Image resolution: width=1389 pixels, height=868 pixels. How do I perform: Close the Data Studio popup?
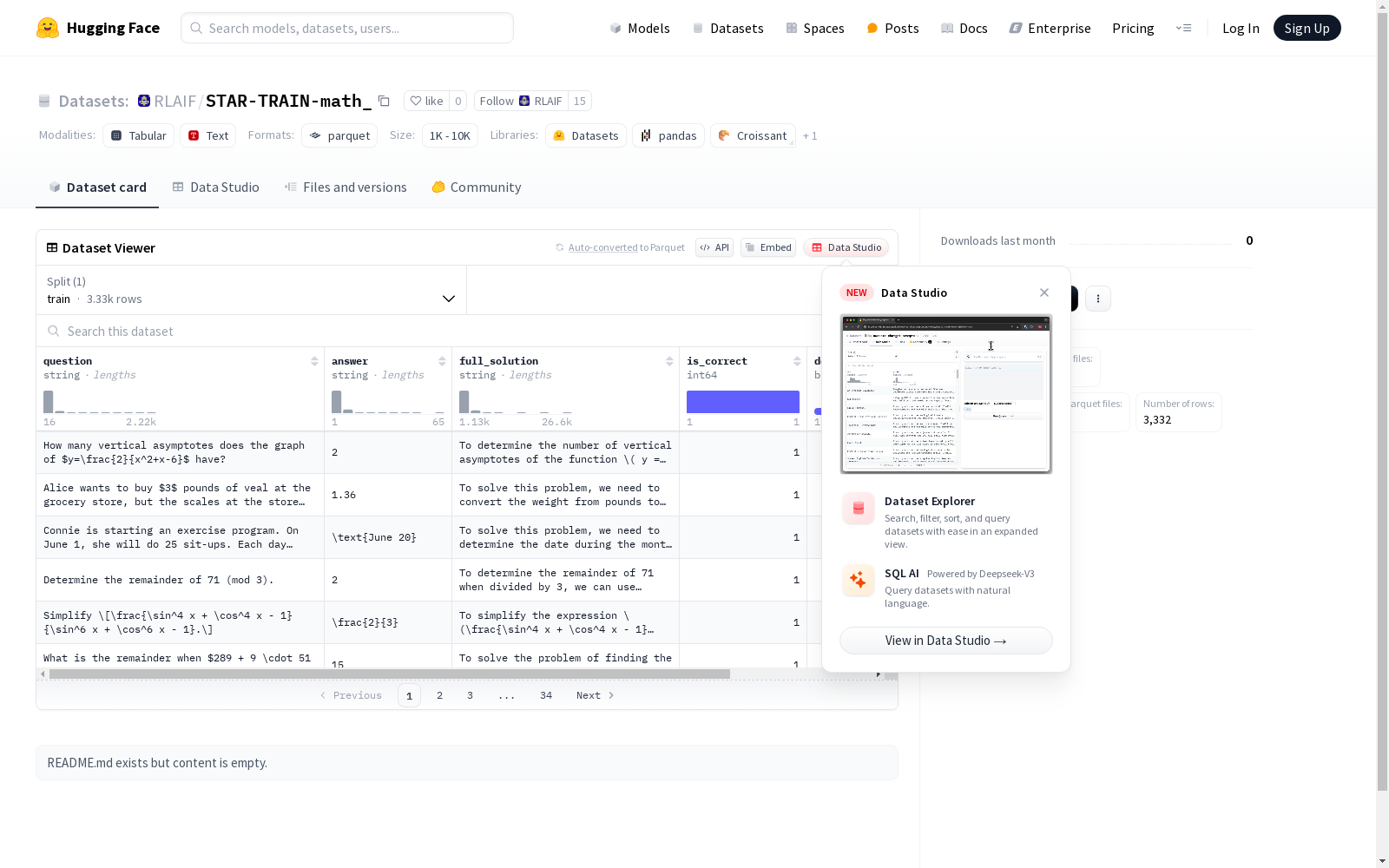tap(1044, 293)
